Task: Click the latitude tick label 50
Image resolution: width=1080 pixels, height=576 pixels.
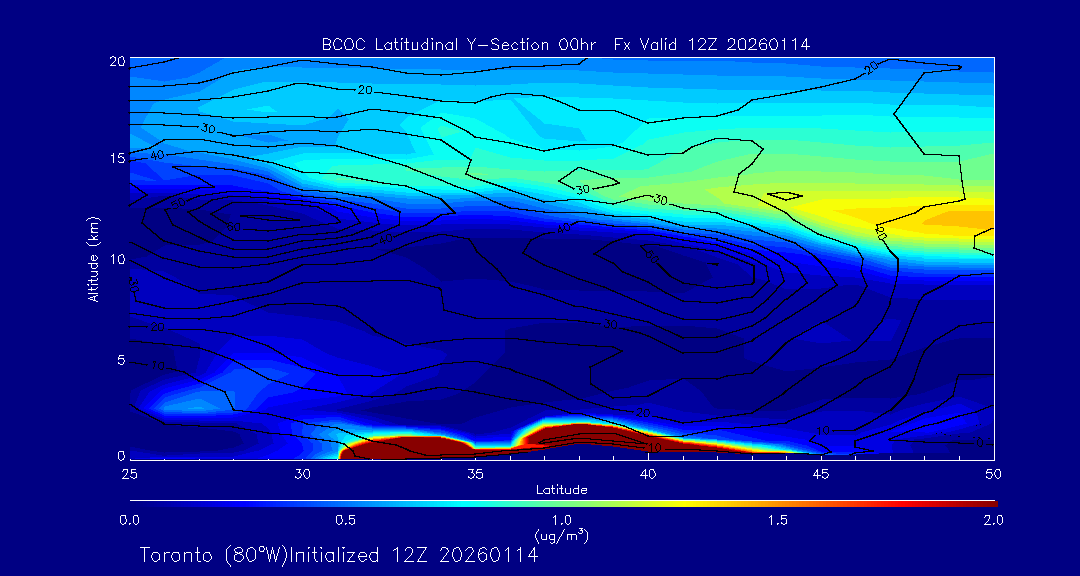Action: coord(993,474)
